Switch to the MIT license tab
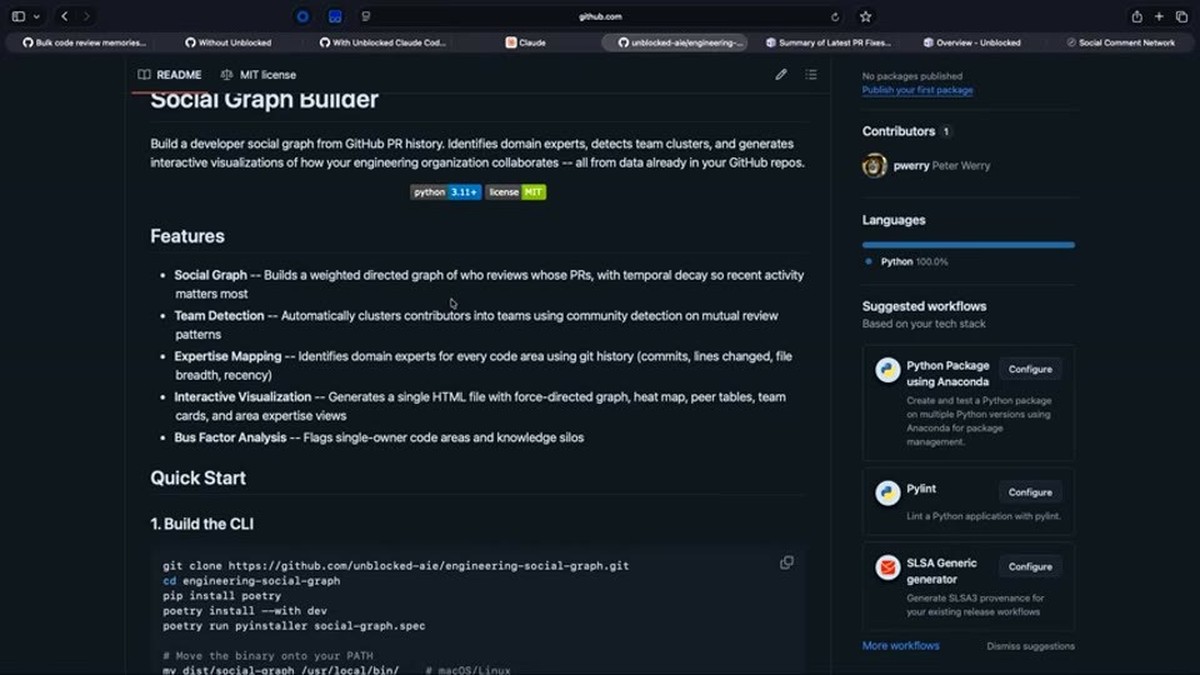Image resolution: width=1200 pixels, height=675 pixels. [x=258, y=75]
